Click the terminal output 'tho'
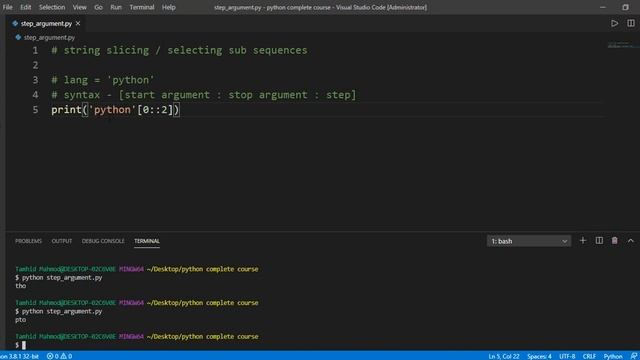Screen dimensions: 640x360 [20, 286]
